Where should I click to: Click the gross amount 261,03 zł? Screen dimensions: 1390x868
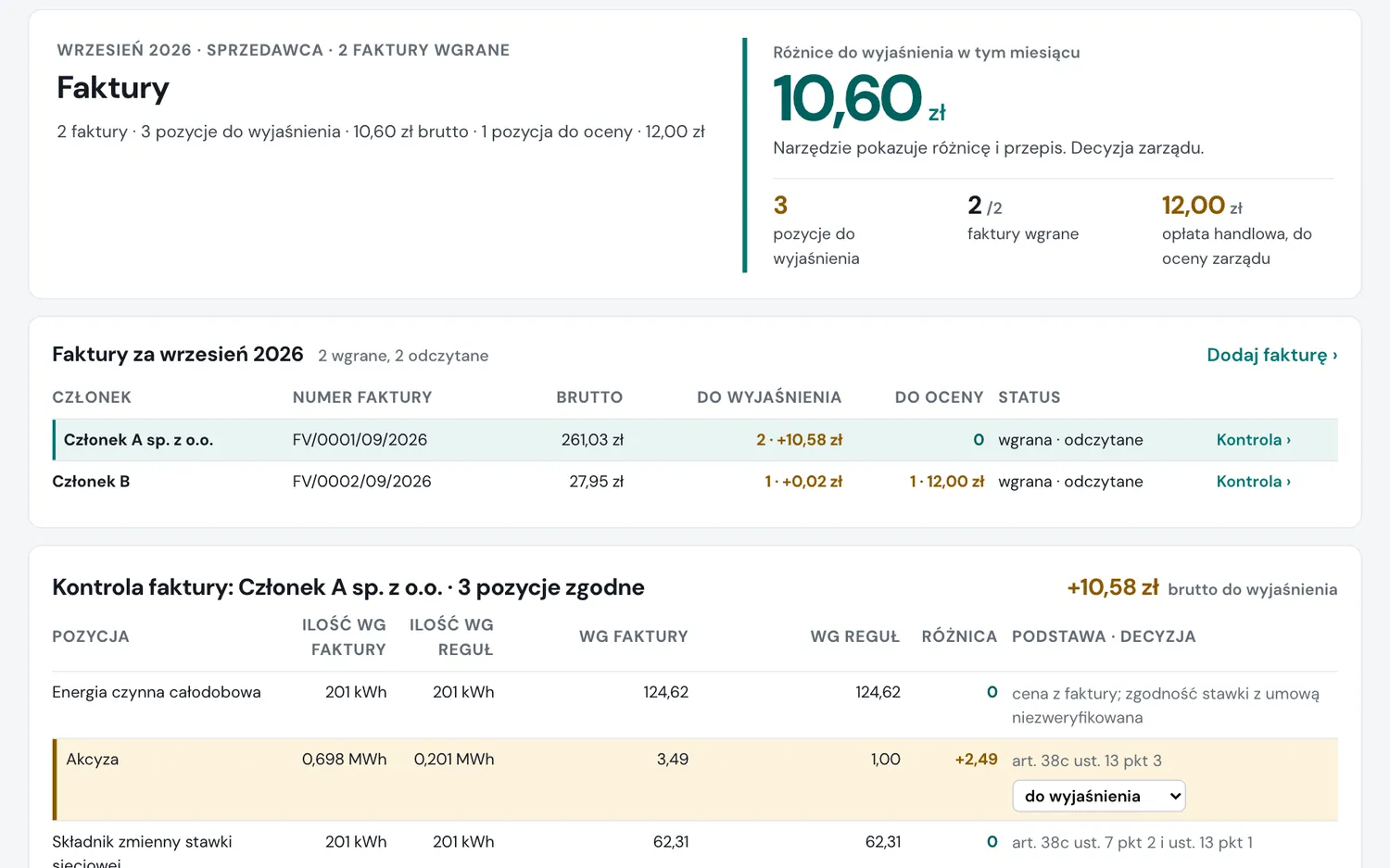point(592,440)
